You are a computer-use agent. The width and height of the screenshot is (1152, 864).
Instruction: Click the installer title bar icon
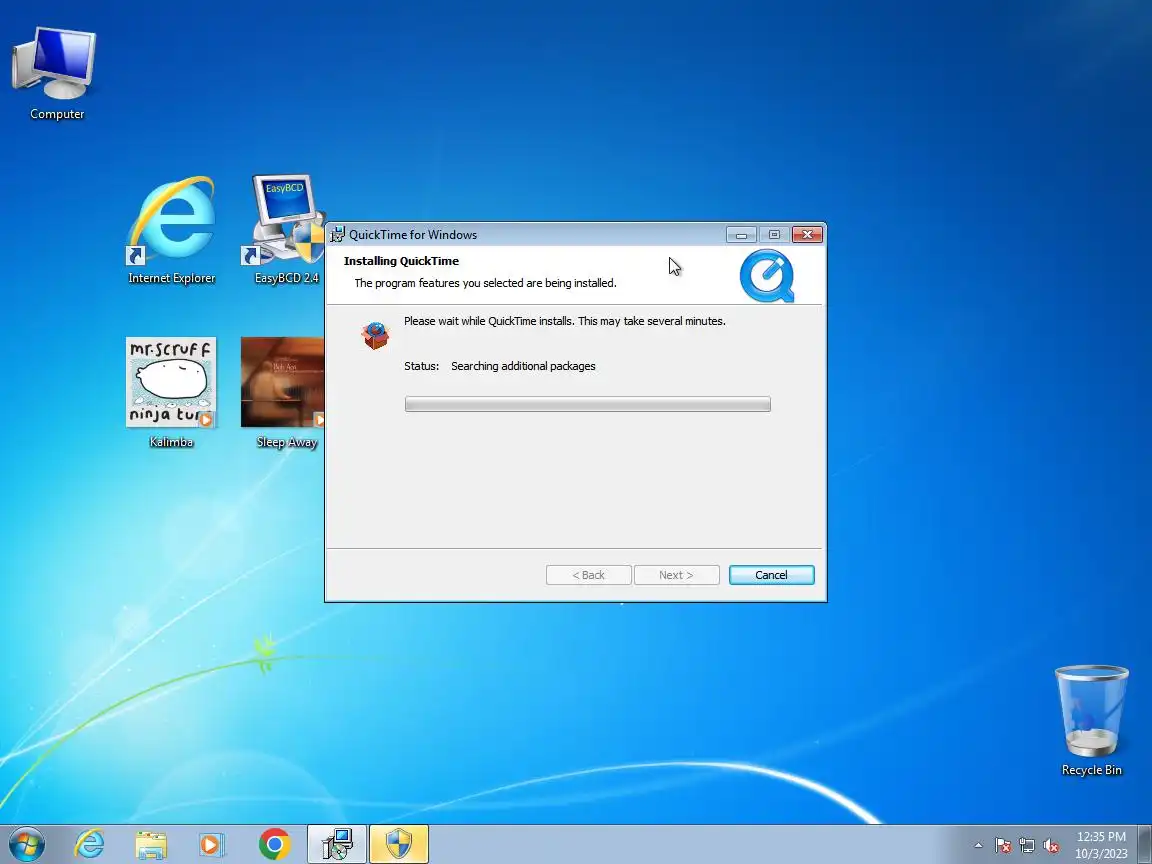point(337,234)
